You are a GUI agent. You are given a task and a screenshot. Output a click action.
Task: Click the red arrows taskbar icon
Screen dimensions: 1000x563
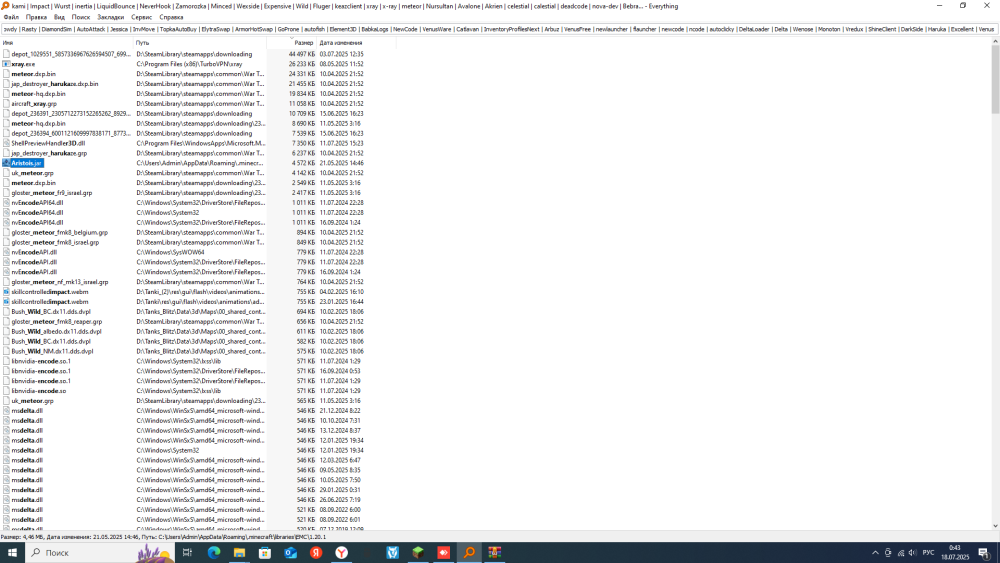(x=443, y=553)
